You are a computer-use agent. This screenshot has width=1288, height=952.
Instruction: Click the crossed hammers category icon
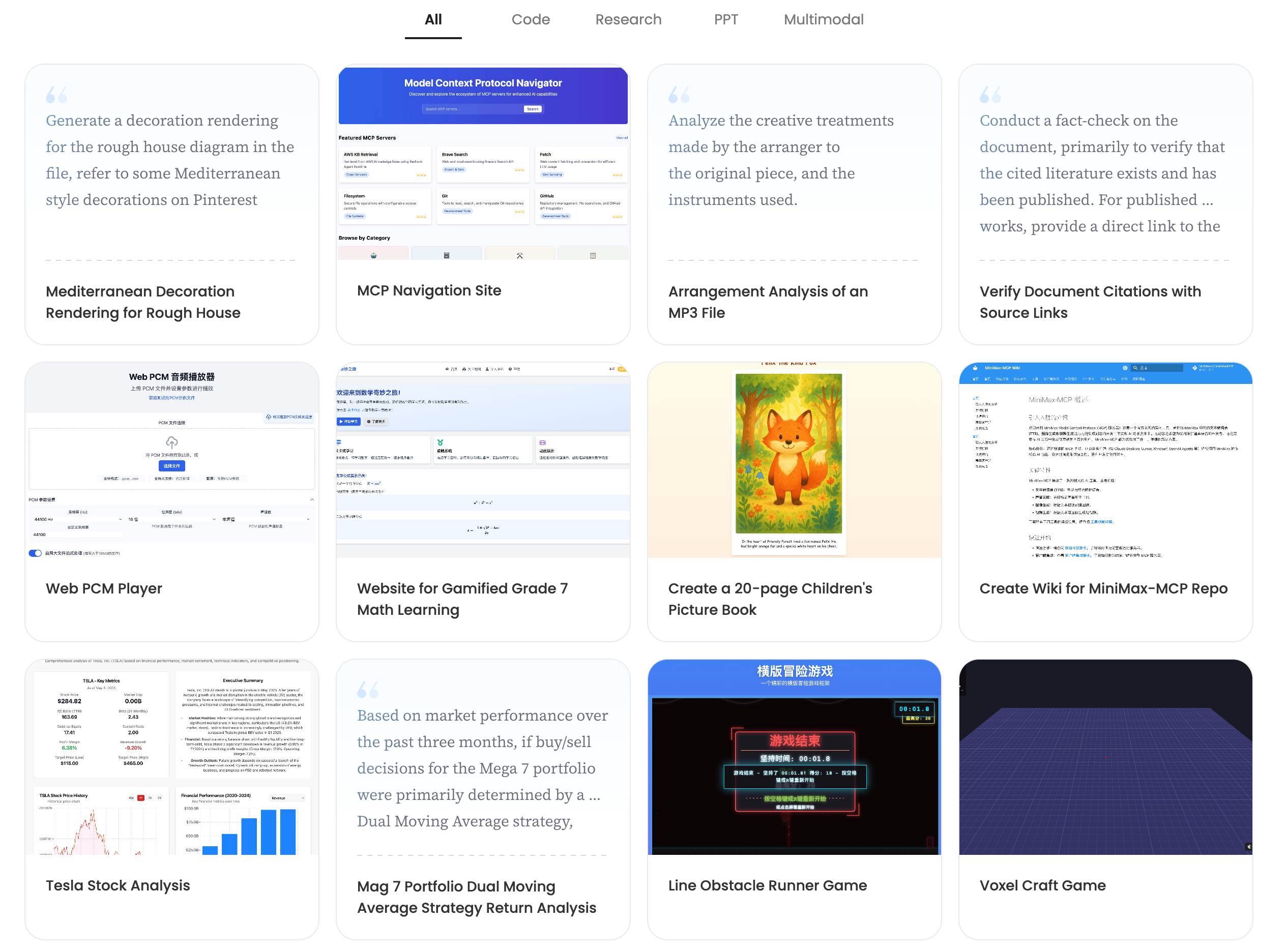click(519, 255)
